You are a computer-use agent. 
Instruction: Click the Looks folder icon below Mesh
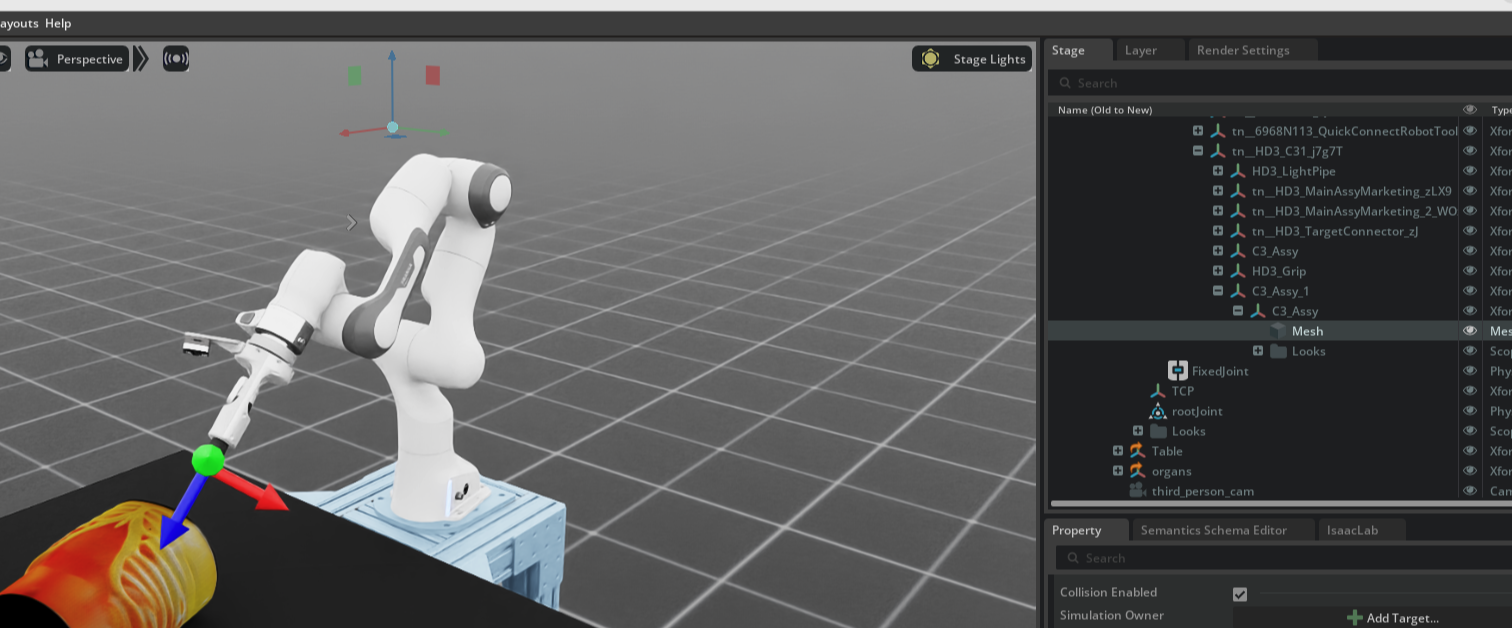click(x=1278, y=351)
